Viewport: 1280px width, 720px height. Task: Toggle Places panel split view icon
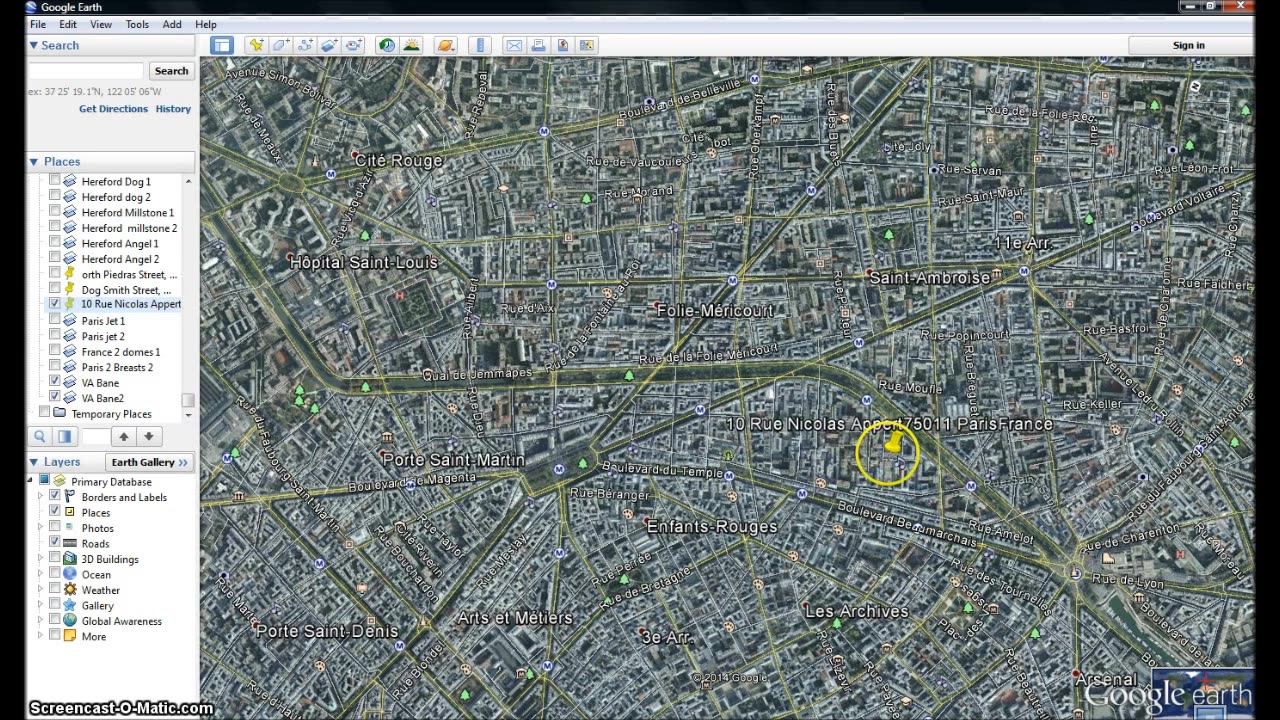pos(64,436)
